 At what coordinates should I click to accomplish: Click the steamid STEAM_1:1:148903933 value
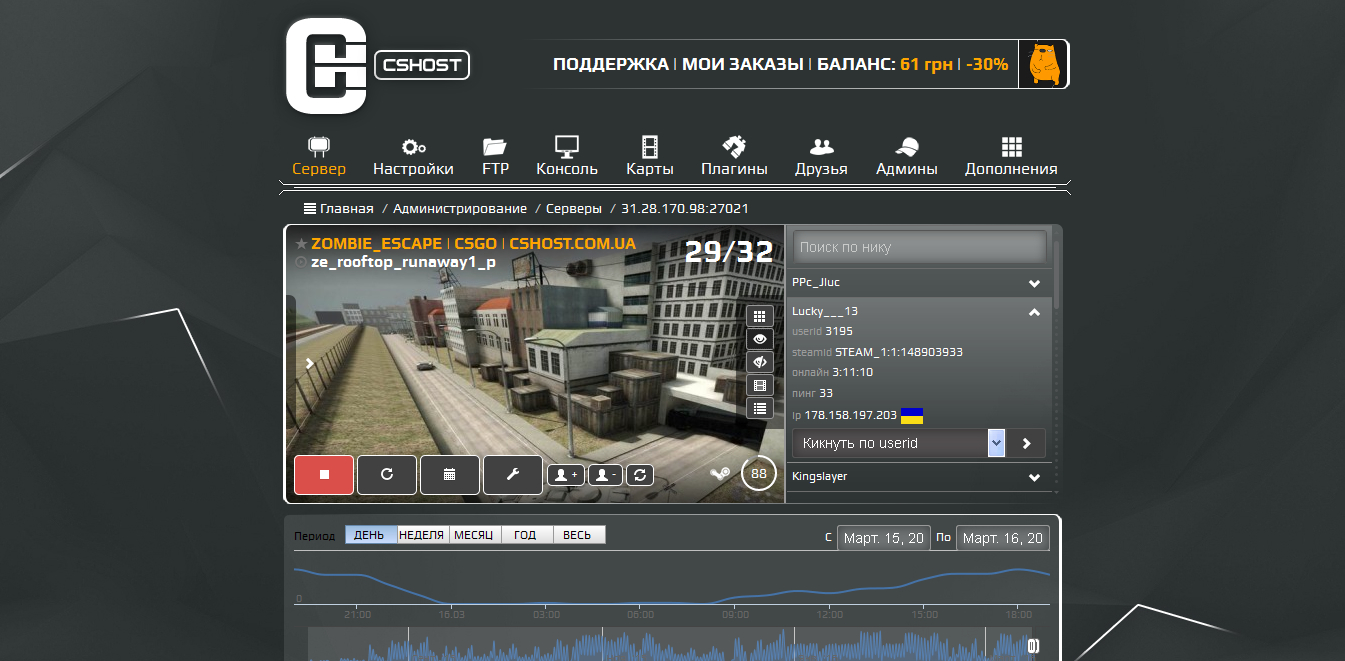(899, 352)
